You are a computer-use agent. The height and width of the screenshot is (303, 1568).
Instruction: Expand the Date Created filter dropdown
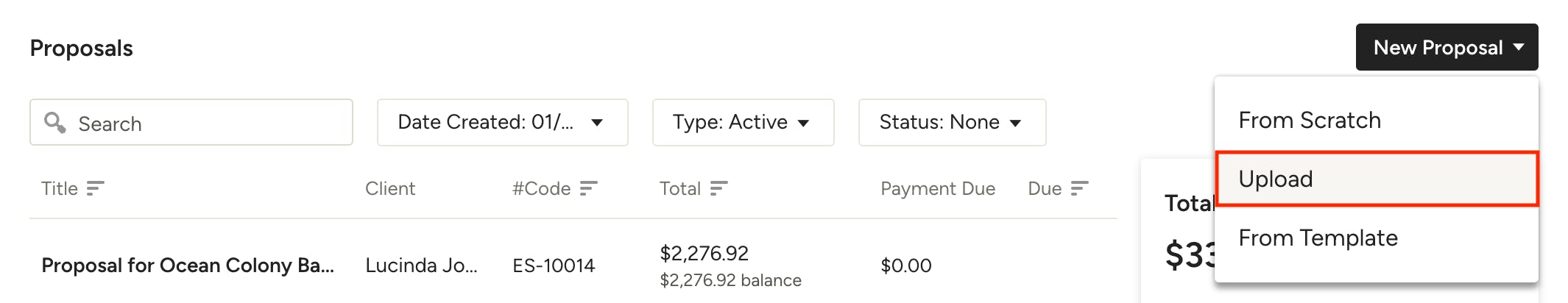pyautogui.click(x=503, y=122)
